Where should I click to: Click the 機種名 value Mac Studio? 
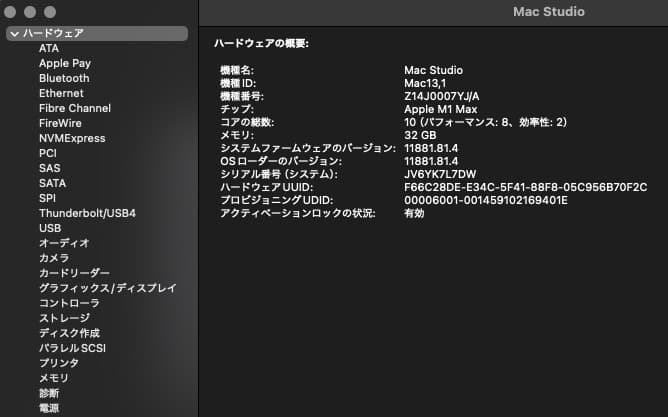(433, 70)
